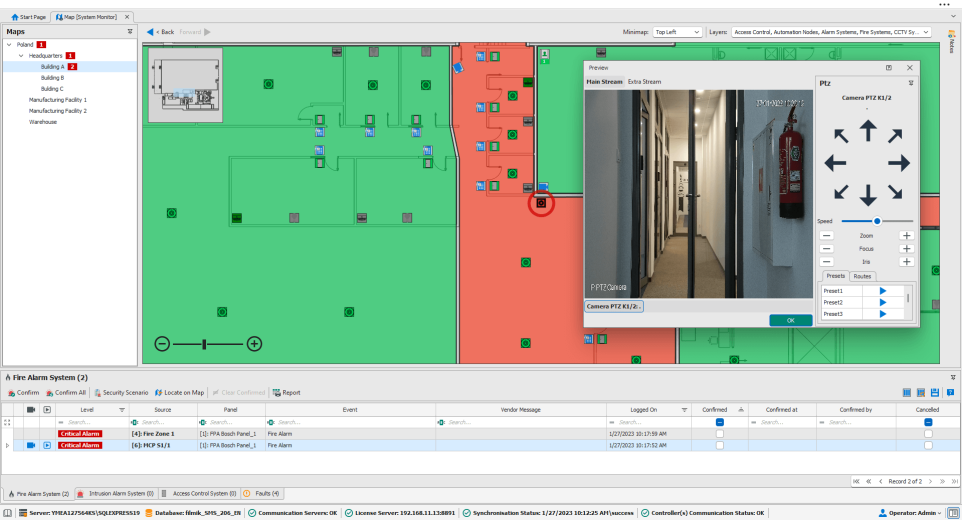Viewport: 962px width, 520px height.
Task: Click playback icon in MCP S1/1 row
Action: 47,445
